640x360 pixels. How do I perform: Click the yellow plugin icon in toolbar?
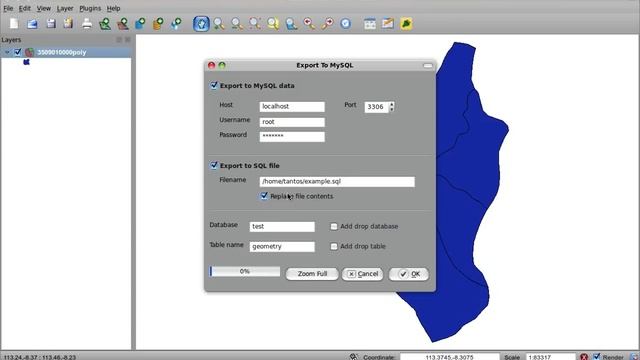pos(406,24)
